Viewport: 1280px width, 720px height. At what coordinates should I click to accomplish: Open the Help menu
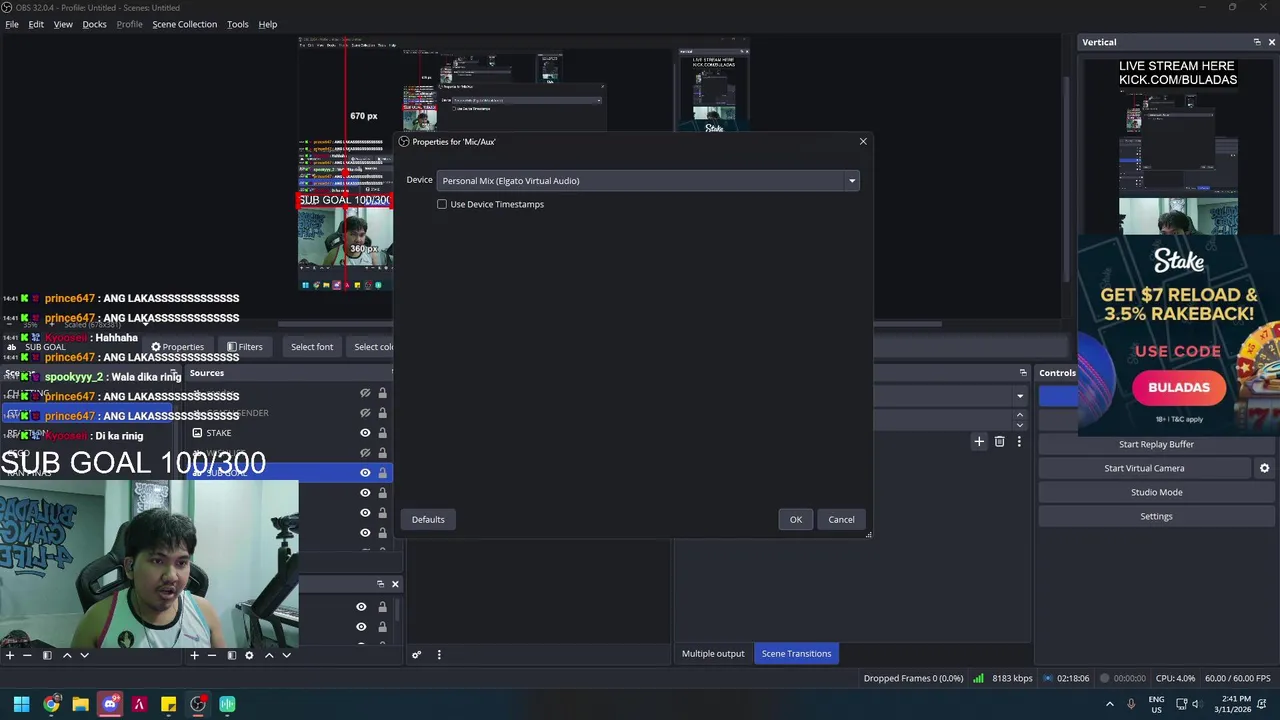coord(268,24)
